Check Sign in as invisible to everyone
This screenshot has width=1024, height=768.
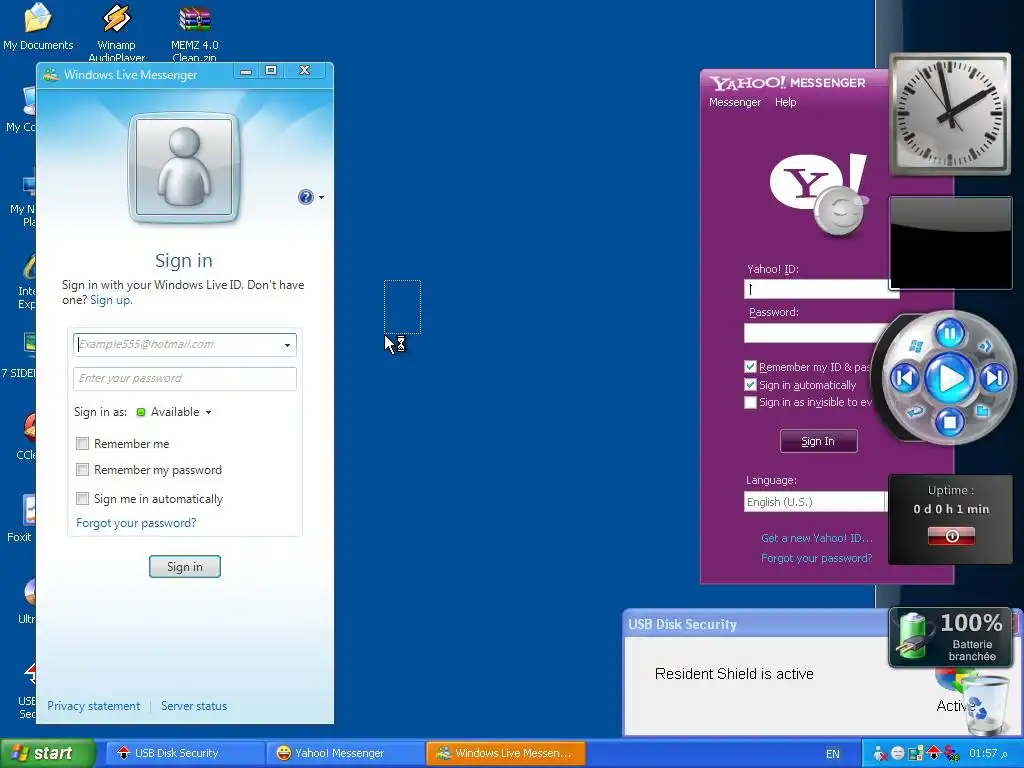[x=750, y=402]
